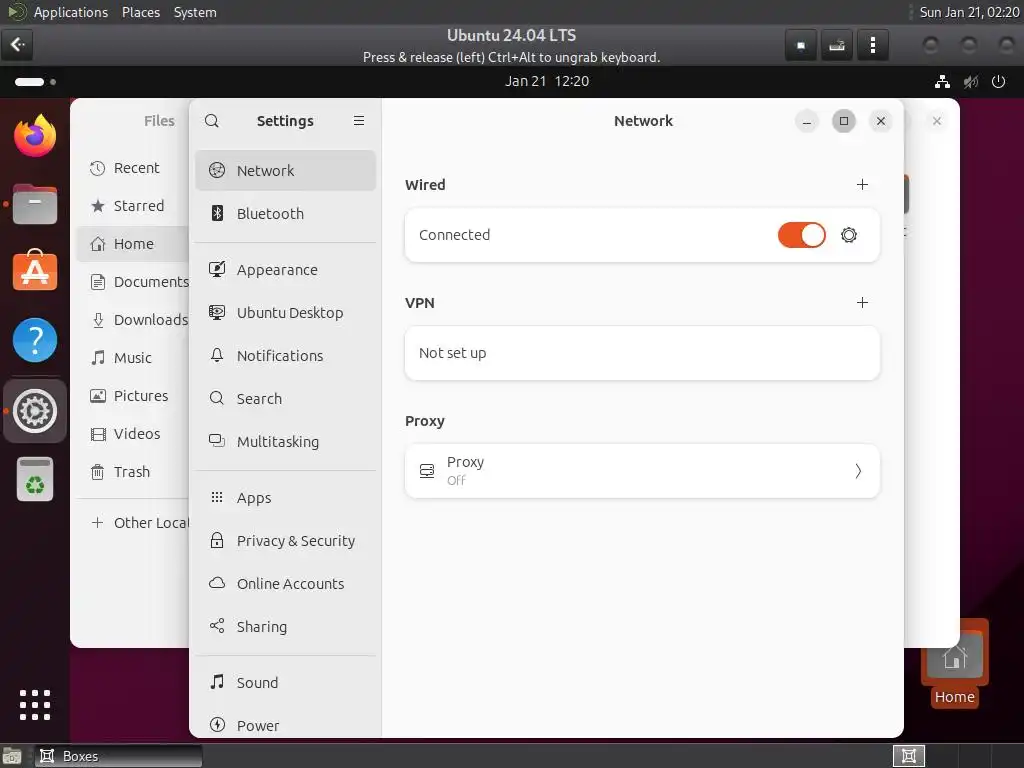Open the guest power menu icon
Screen dimensions: 1024x768
[x=999, y=82]
